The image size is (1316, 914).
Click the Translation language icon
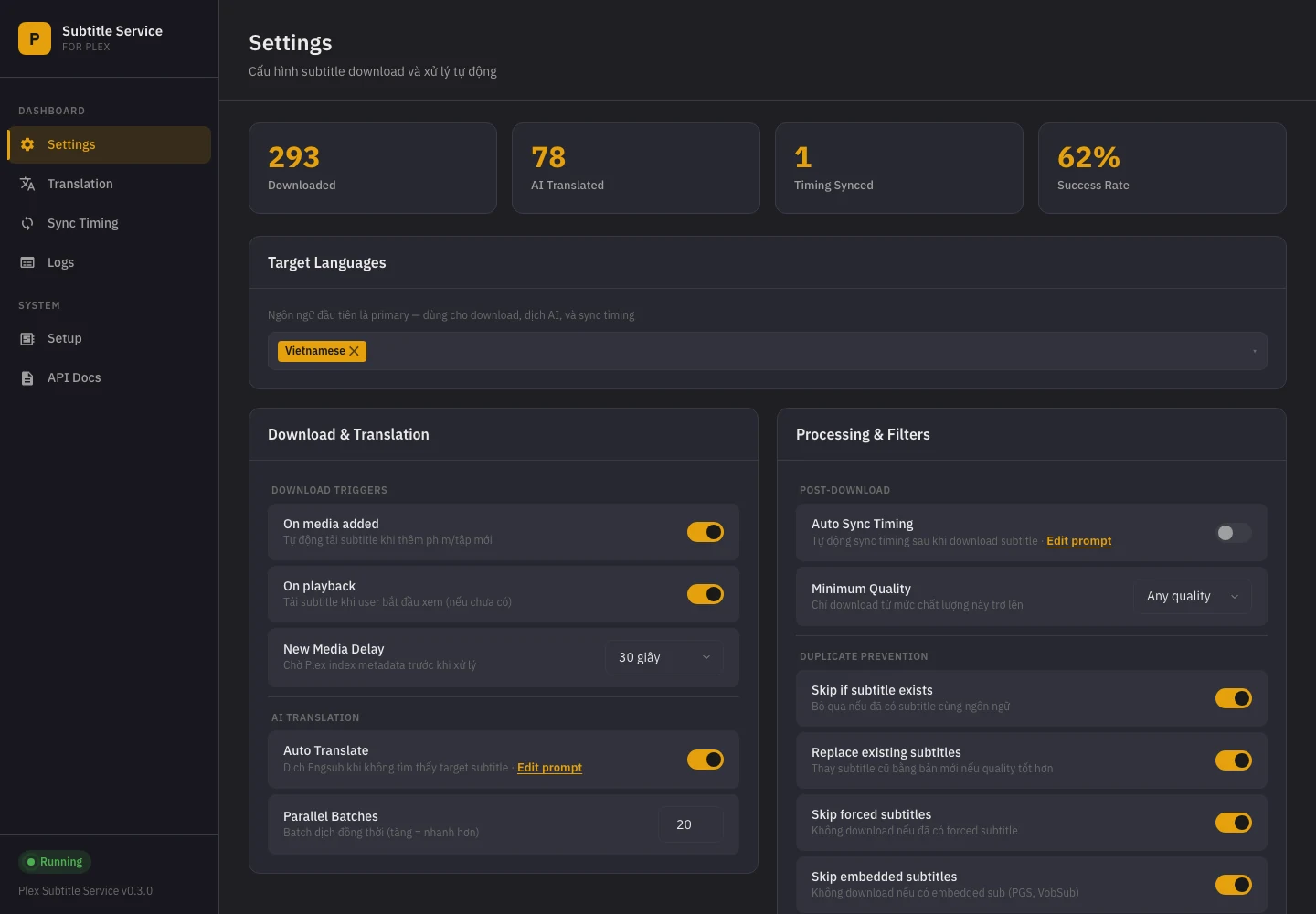27,184
